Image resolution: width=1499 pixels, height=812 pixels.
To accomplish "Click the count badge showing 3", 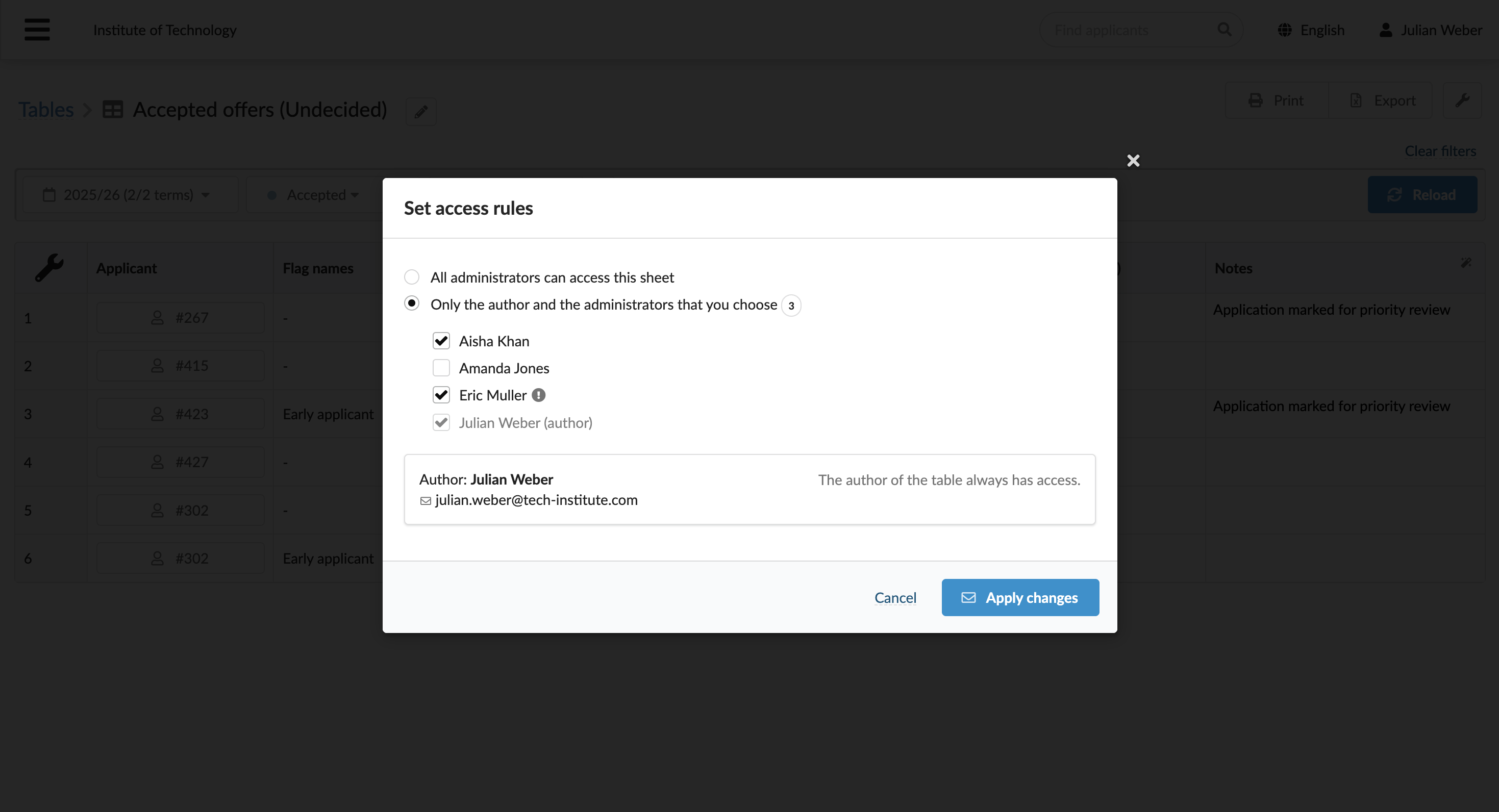I will [x=791, y=306].
